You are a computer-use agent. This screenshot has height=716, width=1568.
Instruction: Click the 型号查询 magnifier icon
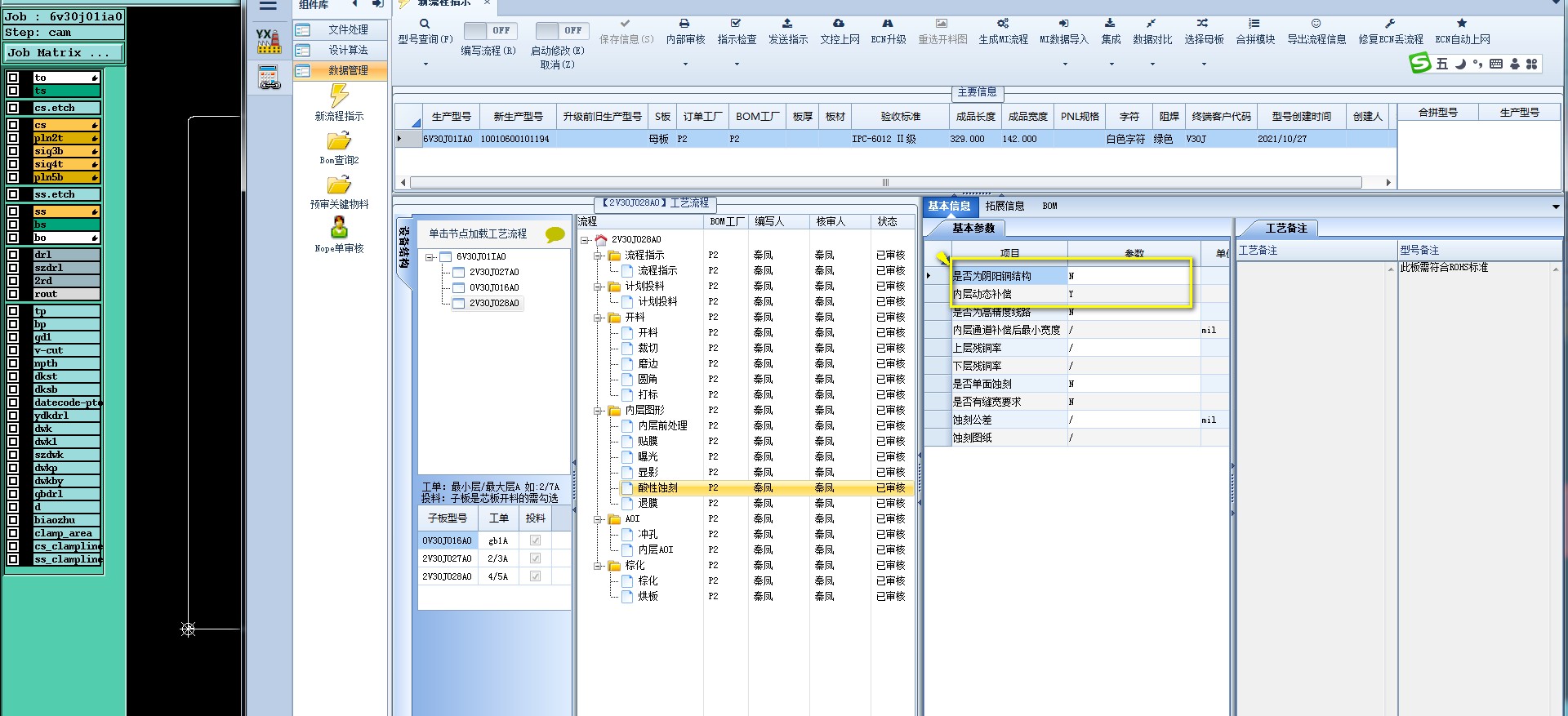pos(425,24)
